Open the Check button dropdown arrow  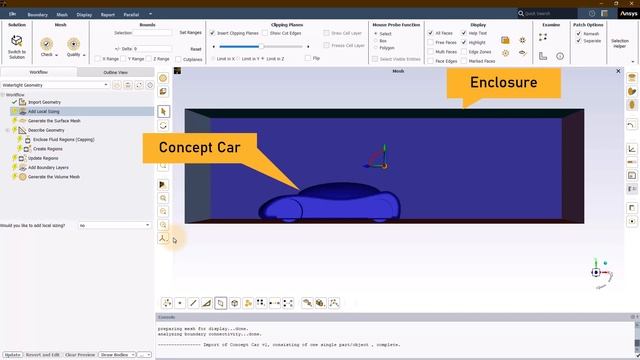click(56, 55)
